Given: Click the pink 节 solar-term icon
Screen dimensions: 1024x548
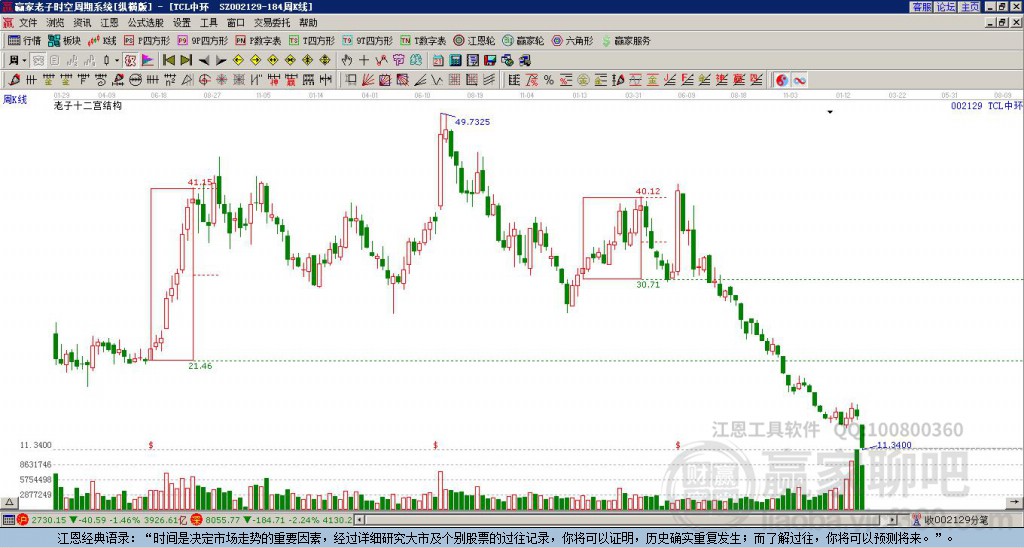Looking at the screenshot, I should [398, 61].
